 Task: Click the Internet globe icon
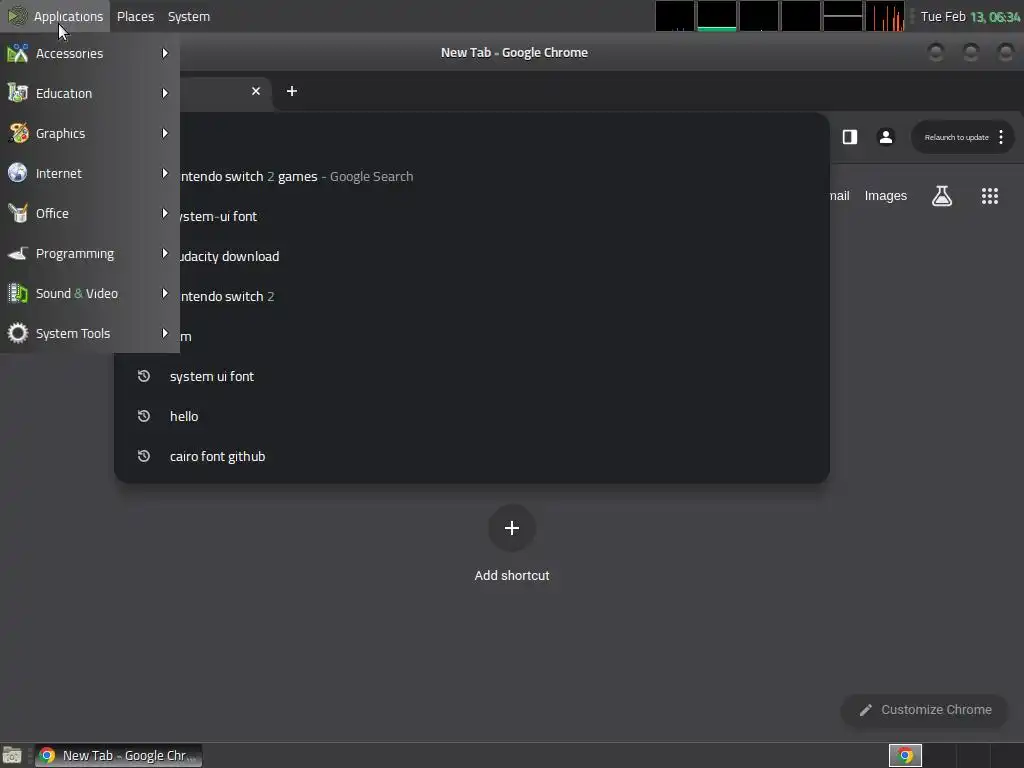(x=18, y=172)
